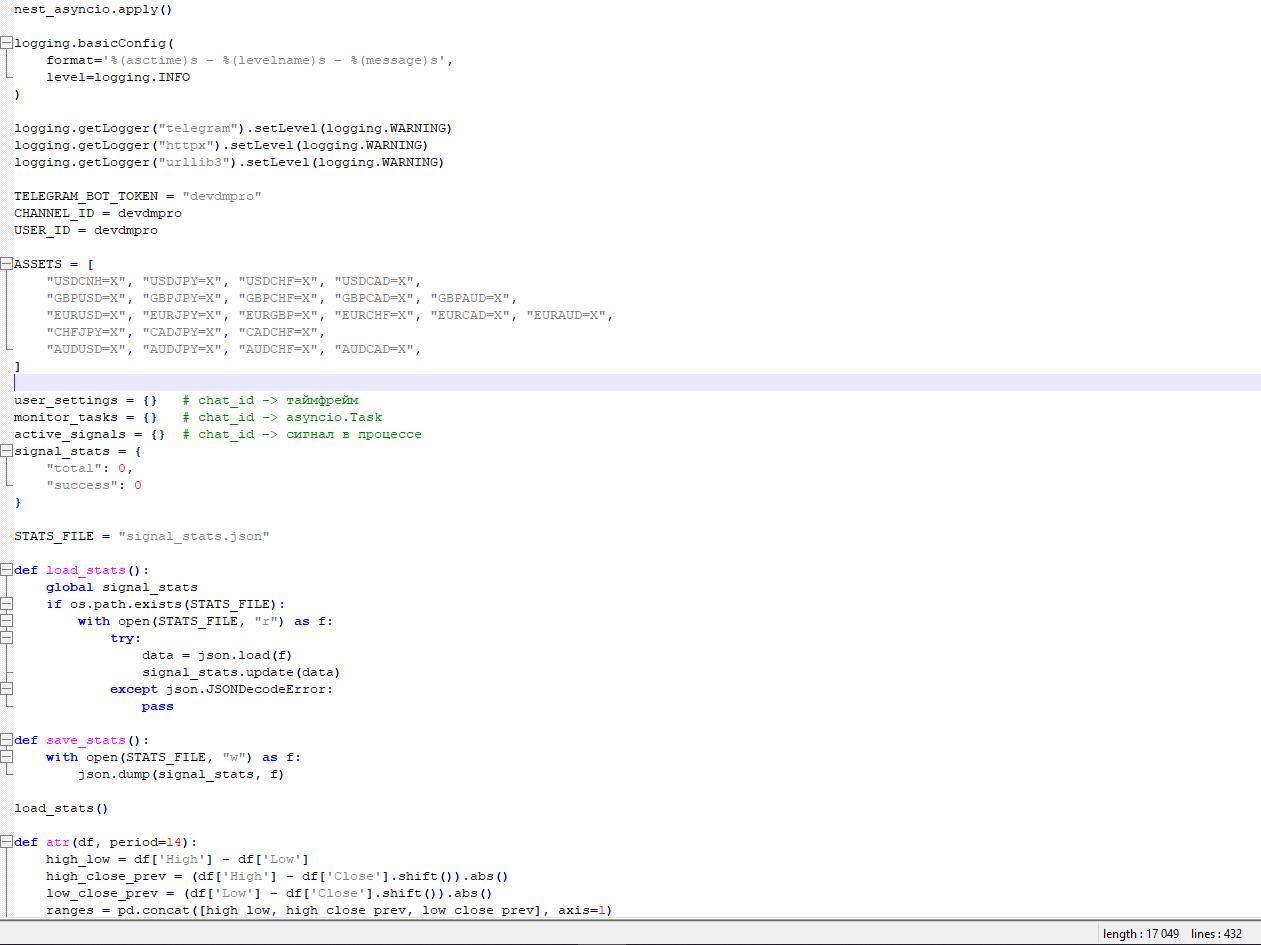Click the global signal_stats line

tap(122, 587)
